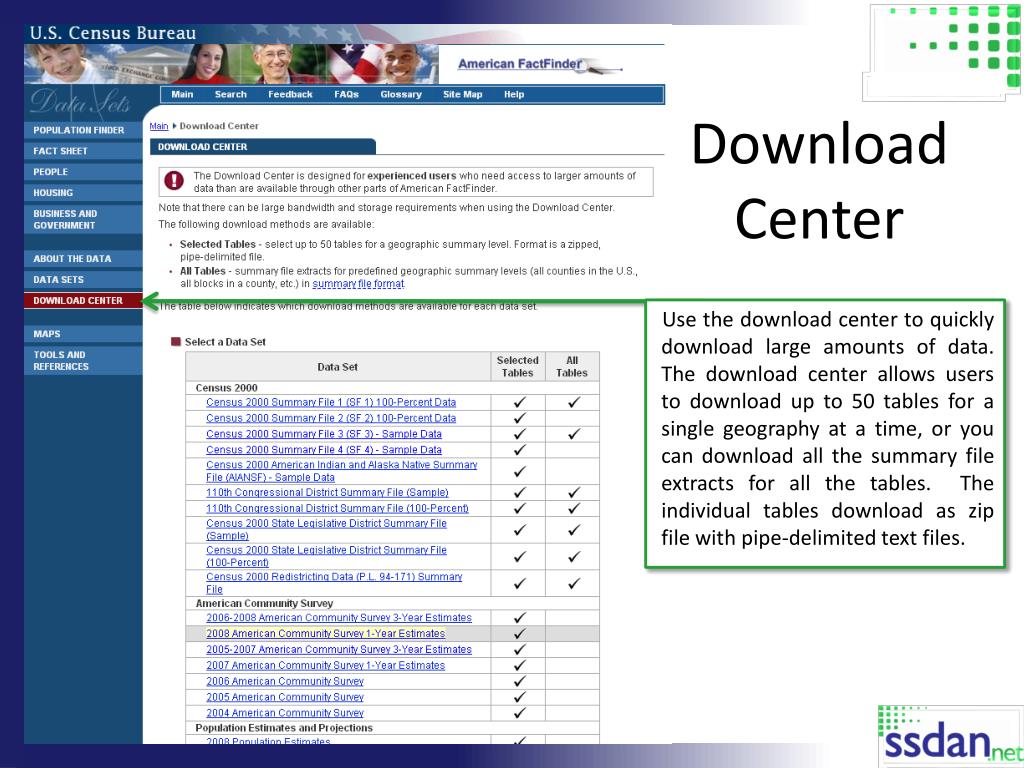Viewport: 1024px width, 768px height.
Task: Open State Legislative District Summary File (Sample)
Action: [327, 530]
